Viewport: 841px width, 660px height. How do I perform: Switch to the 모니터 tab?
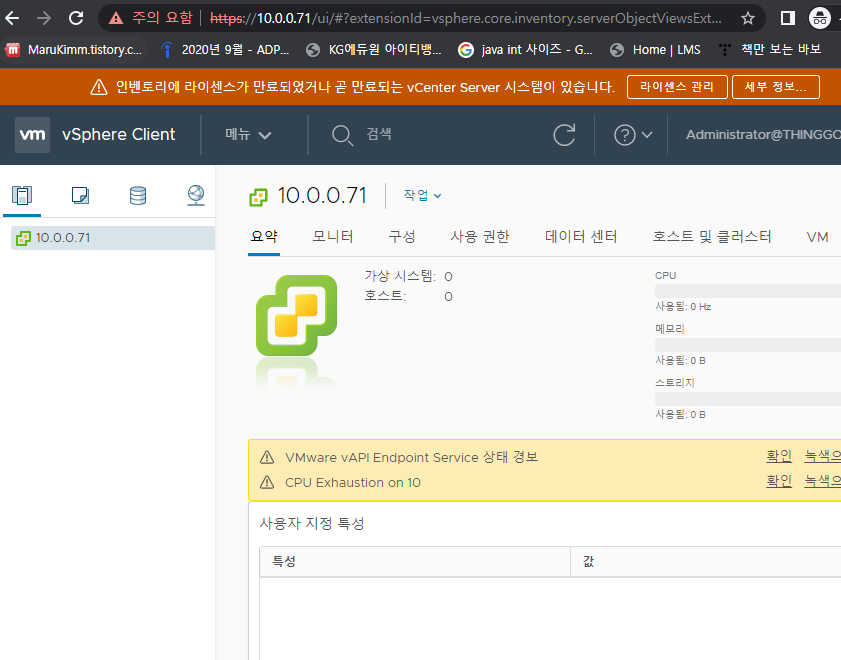(333, 237)
